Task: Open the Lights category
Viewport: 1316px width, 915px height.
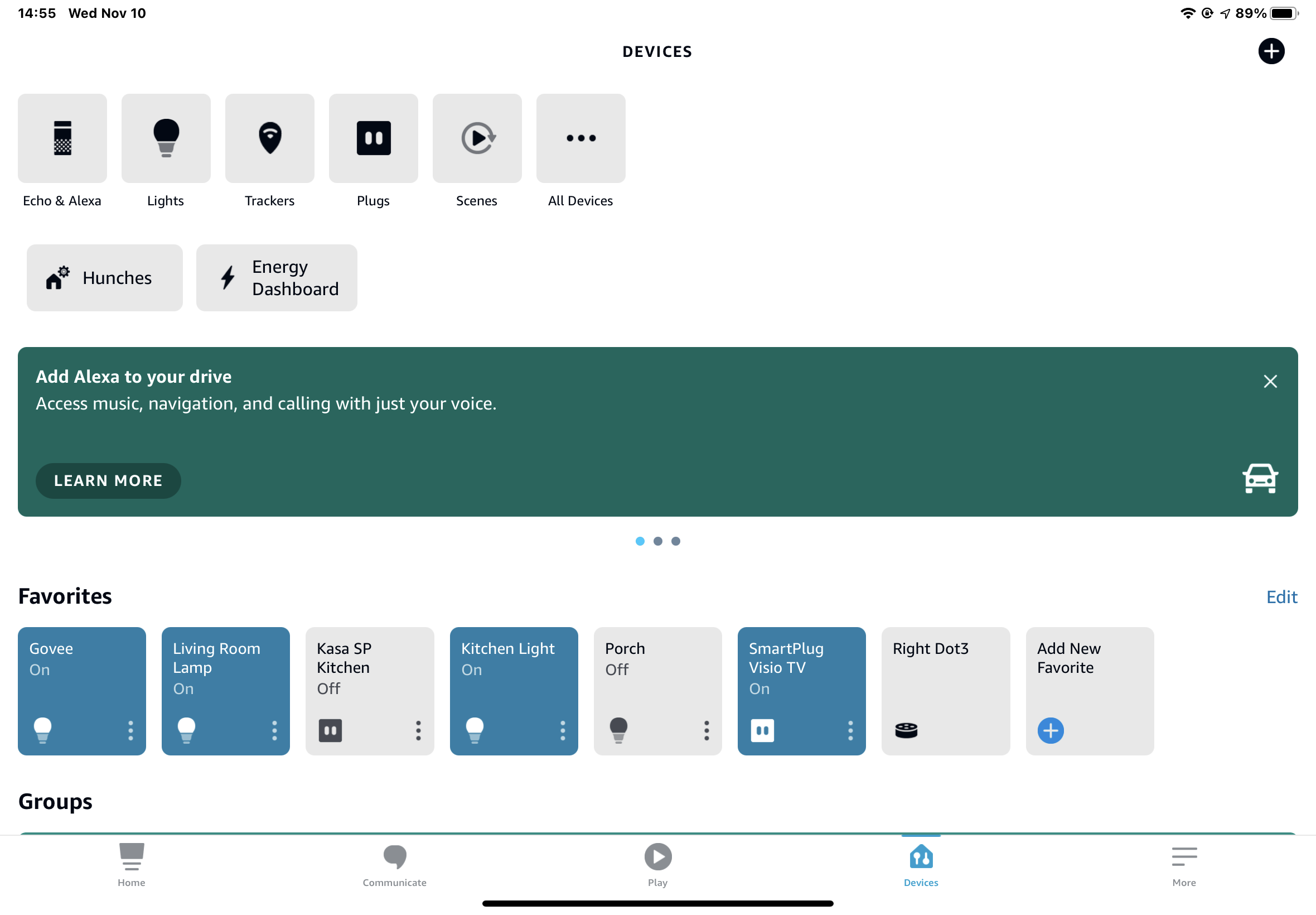Action: click(166, 138)
